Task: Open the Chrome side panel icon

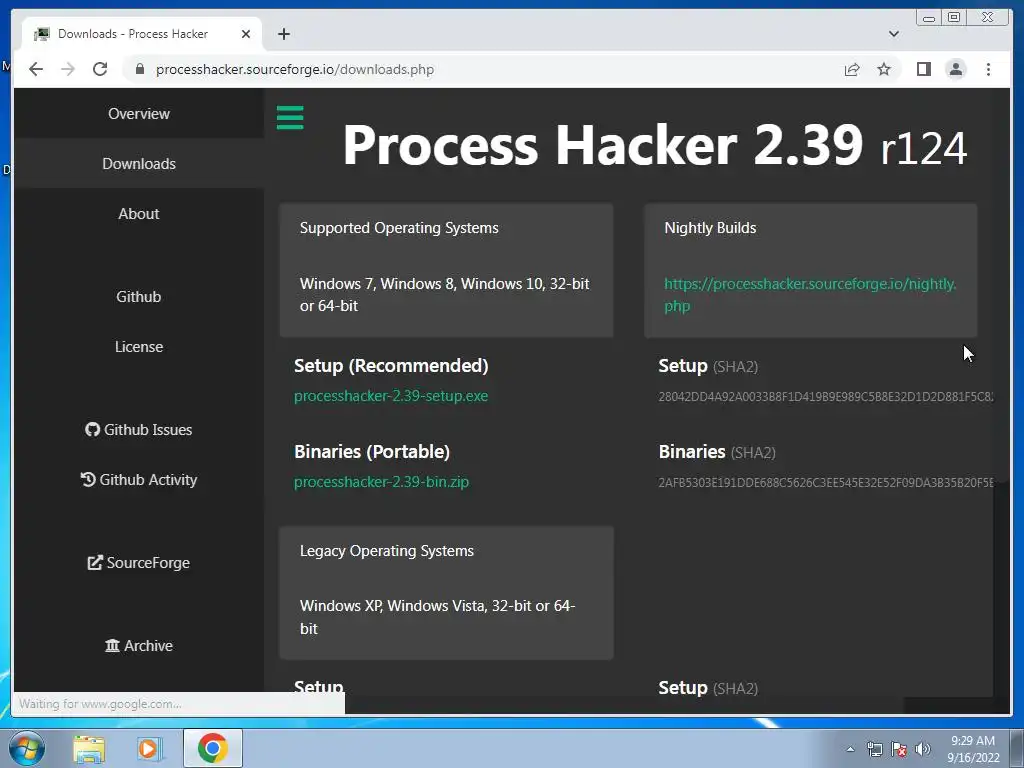Action: click(x=923, y=69)
